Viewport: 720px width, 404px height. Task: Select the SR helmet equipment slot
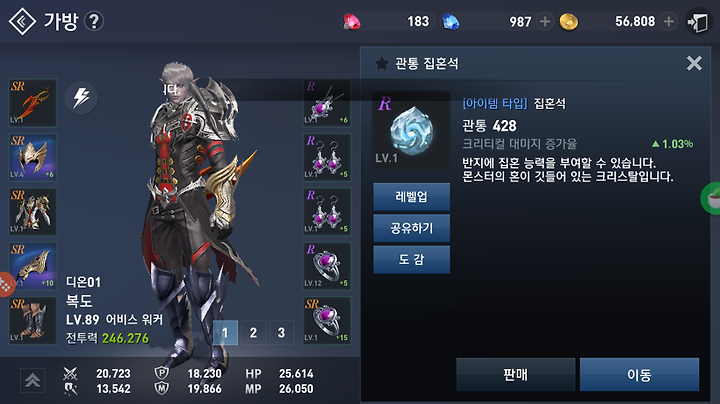point(33,157)
